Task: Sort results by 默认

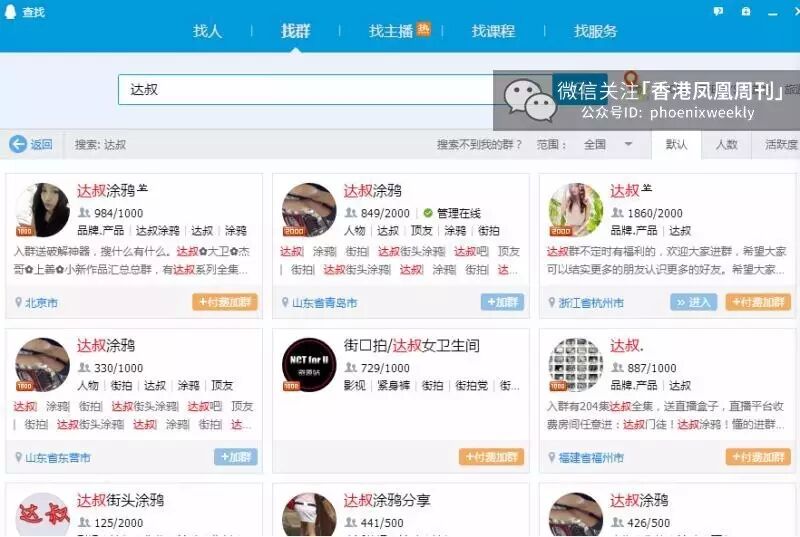Action: pos(676,144)
